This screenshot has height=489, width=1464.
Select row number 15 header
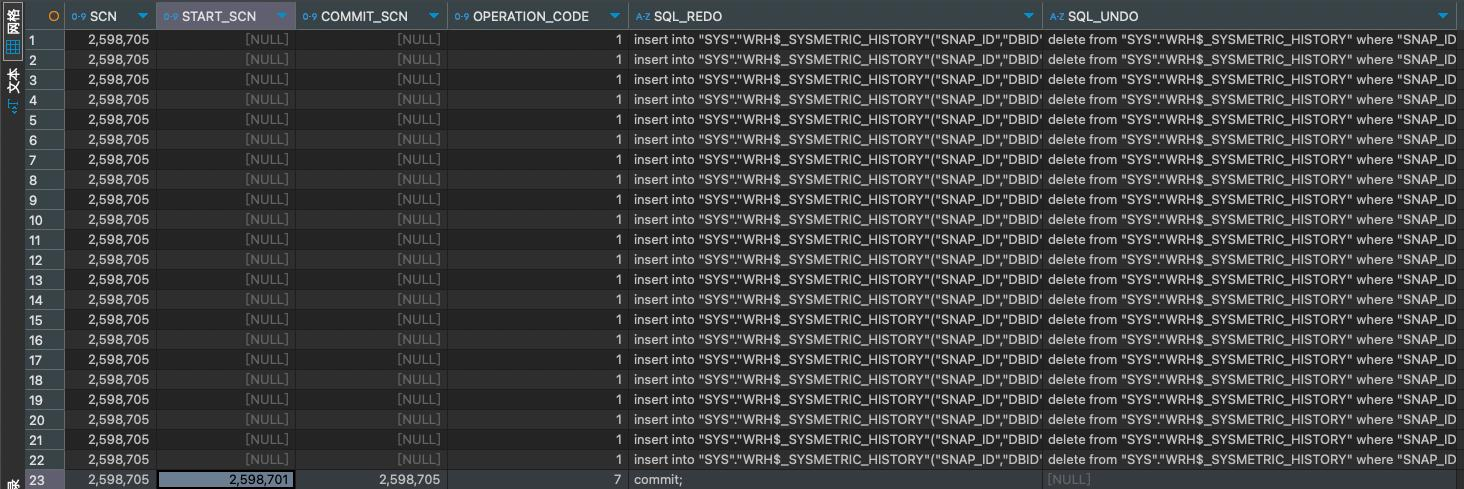[x=45, y=320]
